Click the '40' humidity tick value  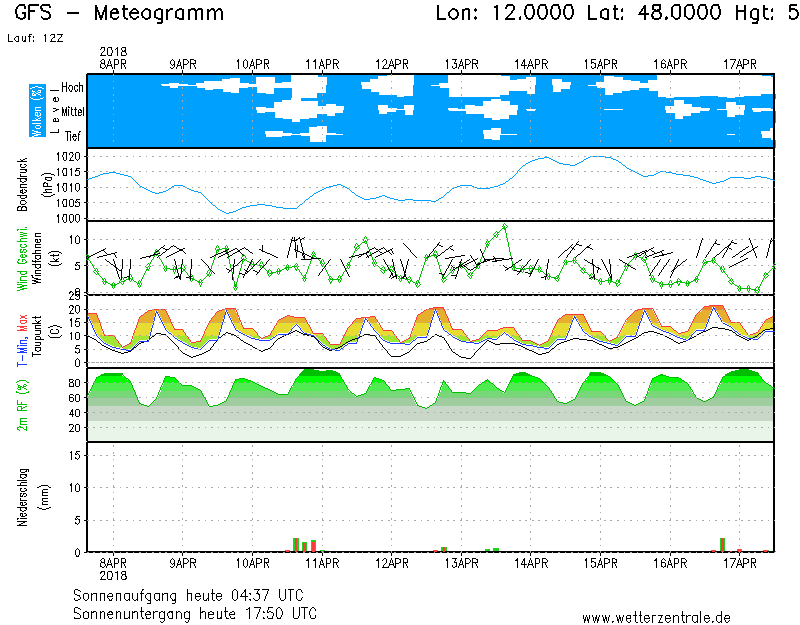[x=74, y=413]
